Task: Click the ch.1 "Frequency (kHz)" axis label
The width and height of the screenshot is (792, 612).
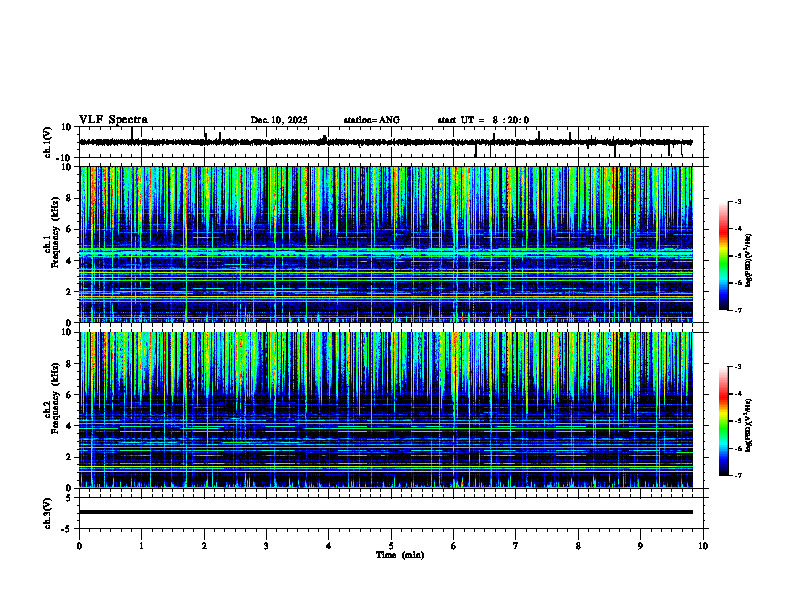Action: click(x=55, y=232)
